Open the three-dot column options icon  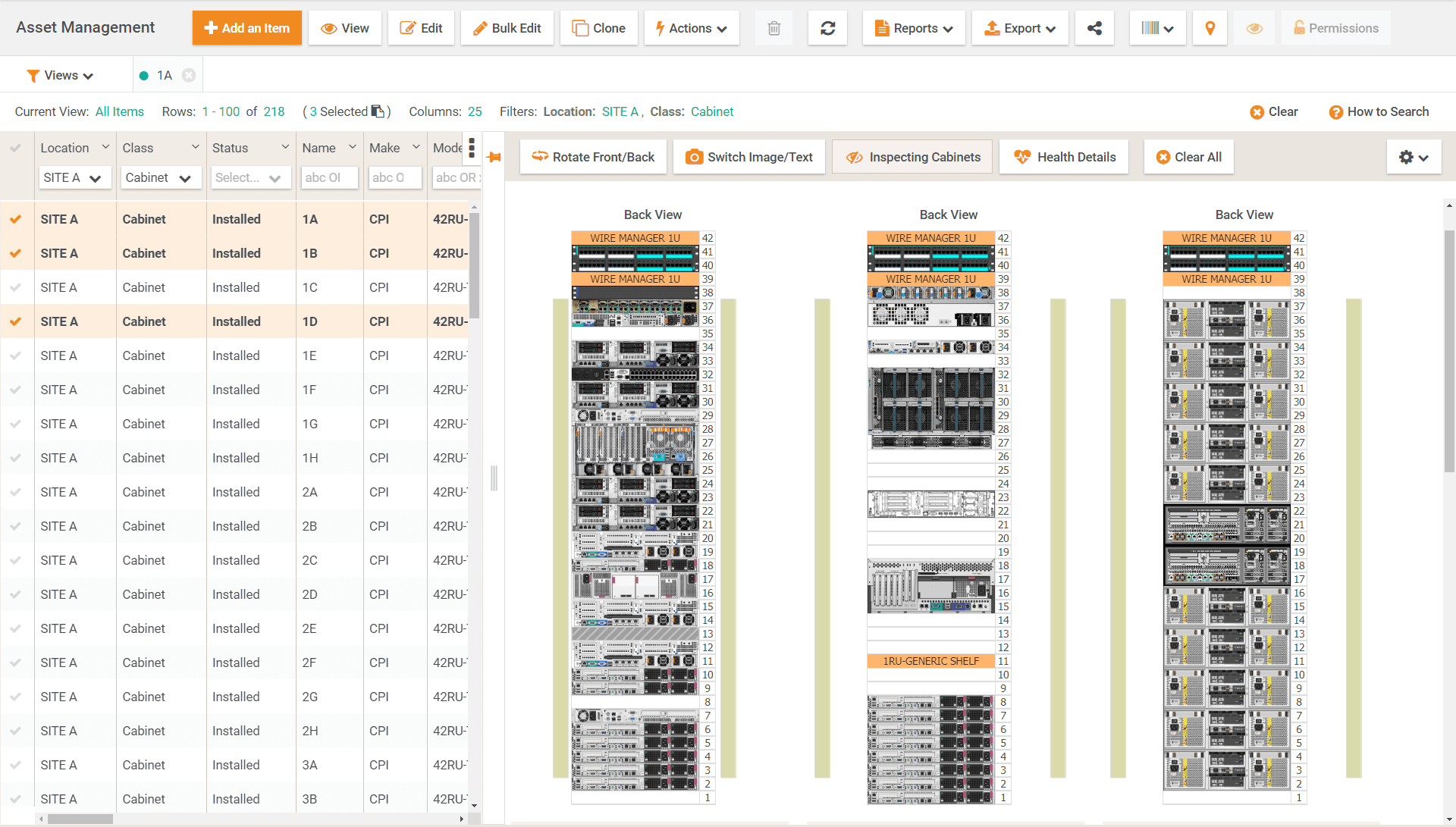[x=472, y=149]
